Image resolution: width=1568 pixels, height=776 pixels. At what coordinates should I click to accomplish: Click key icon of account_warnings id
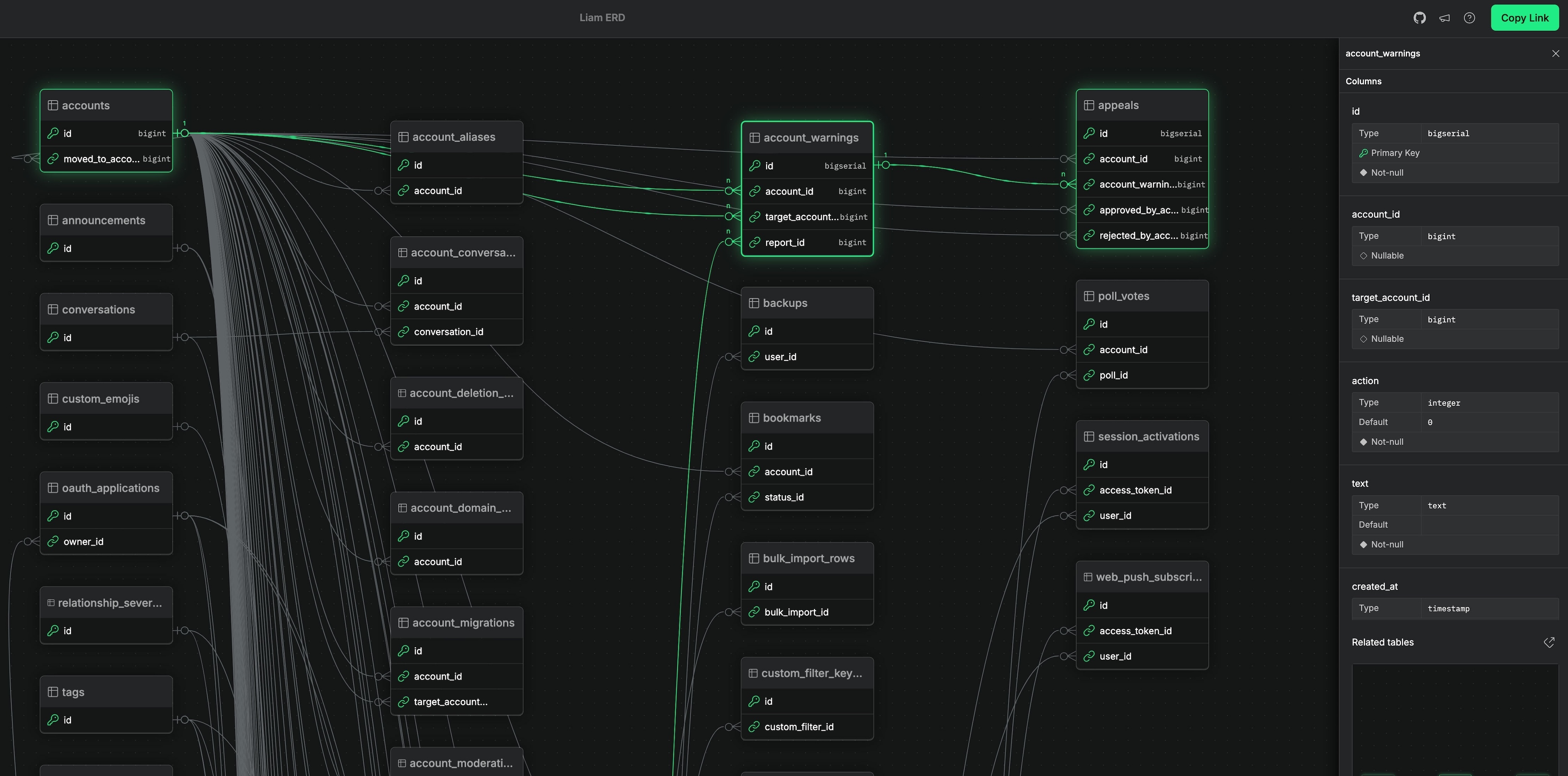[754, 166]
